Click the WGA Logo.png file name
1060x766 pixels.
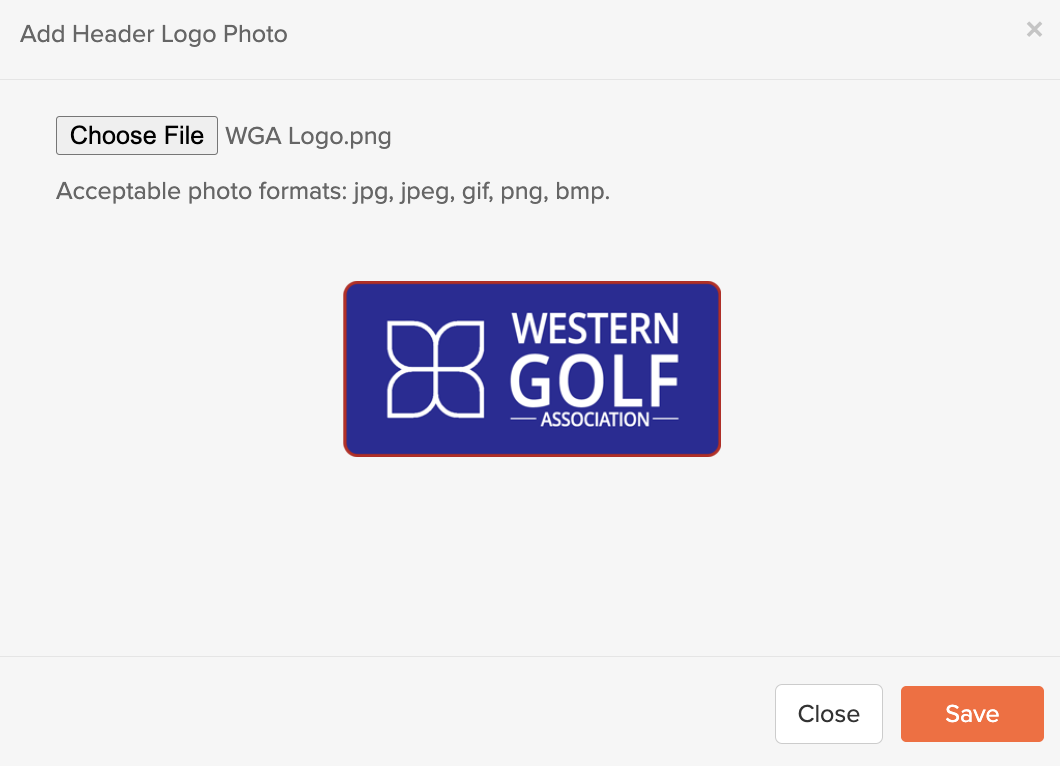point(308,136)
